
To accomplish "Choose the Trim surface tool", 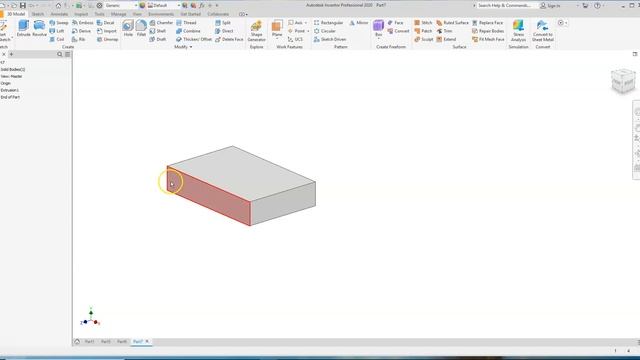I will (x=444, y=31).
